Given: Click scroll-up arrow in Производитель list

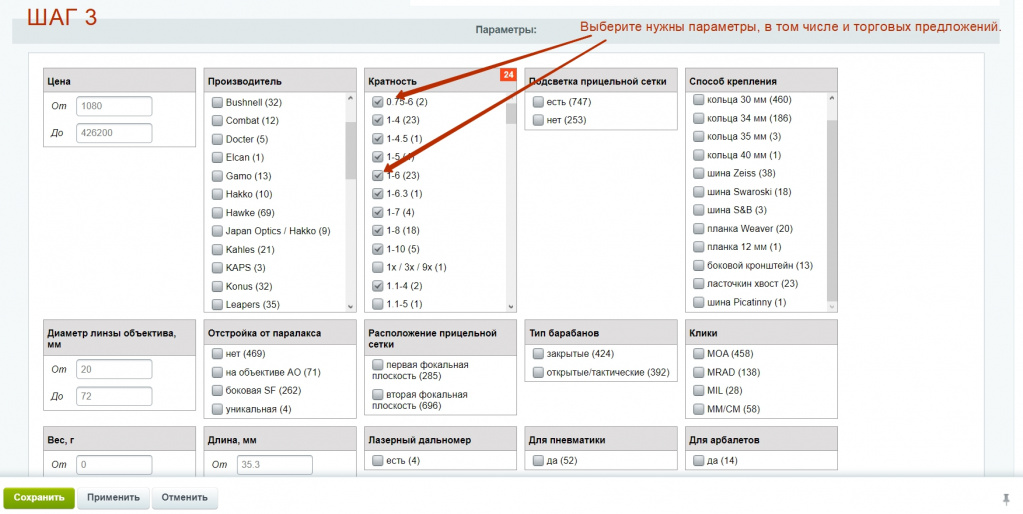Looking at the screenshot, I should [351, 98].
